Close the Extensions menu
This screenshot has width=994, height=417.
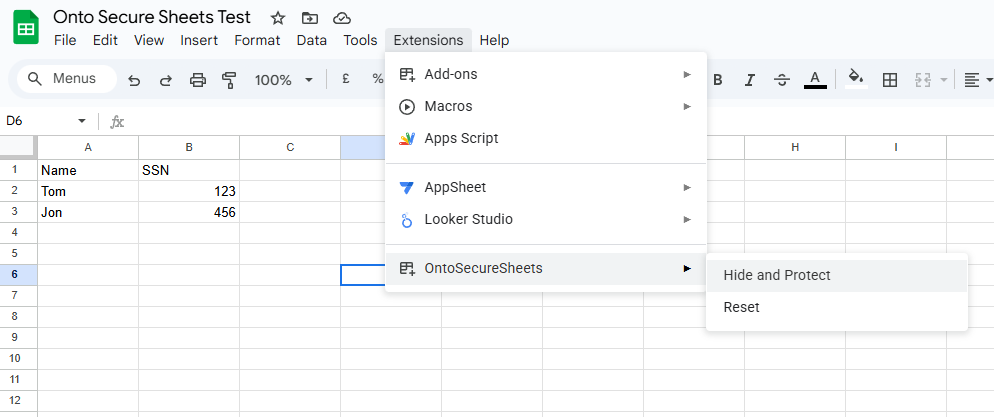point(429,41)
